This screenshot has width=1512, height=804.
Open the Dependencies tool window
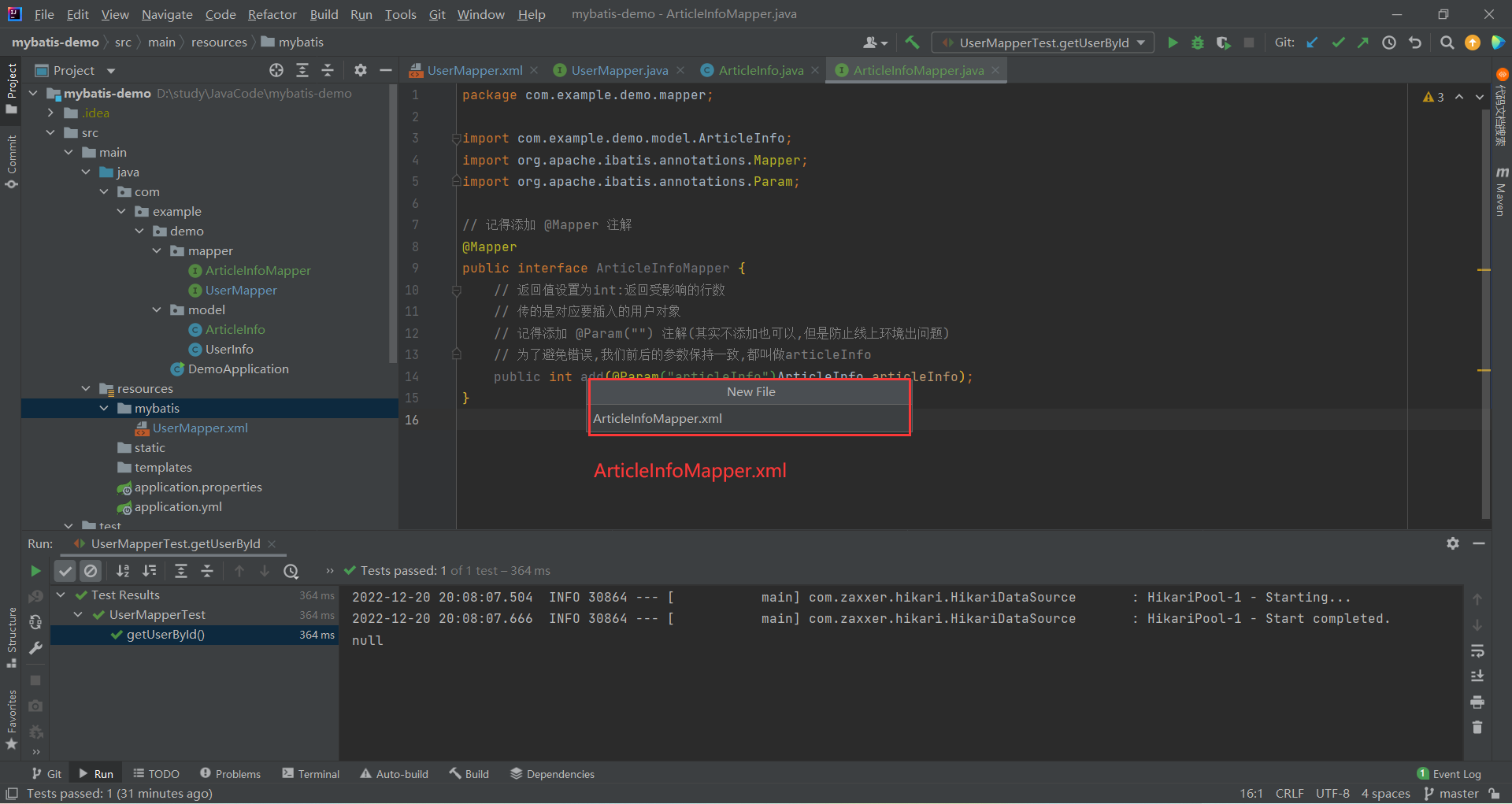coord(552,774)
